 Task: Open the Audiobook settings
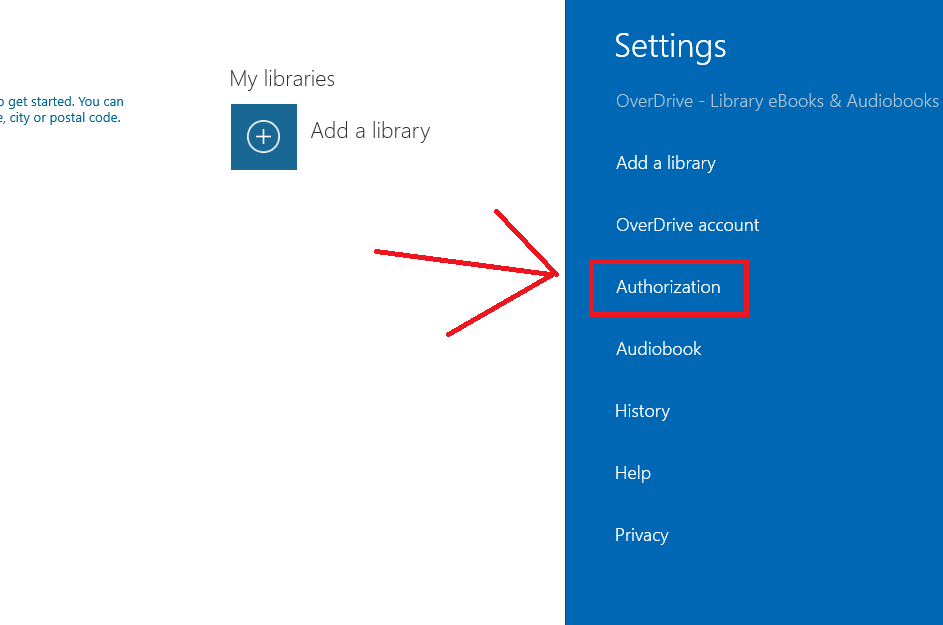point(659,349)
